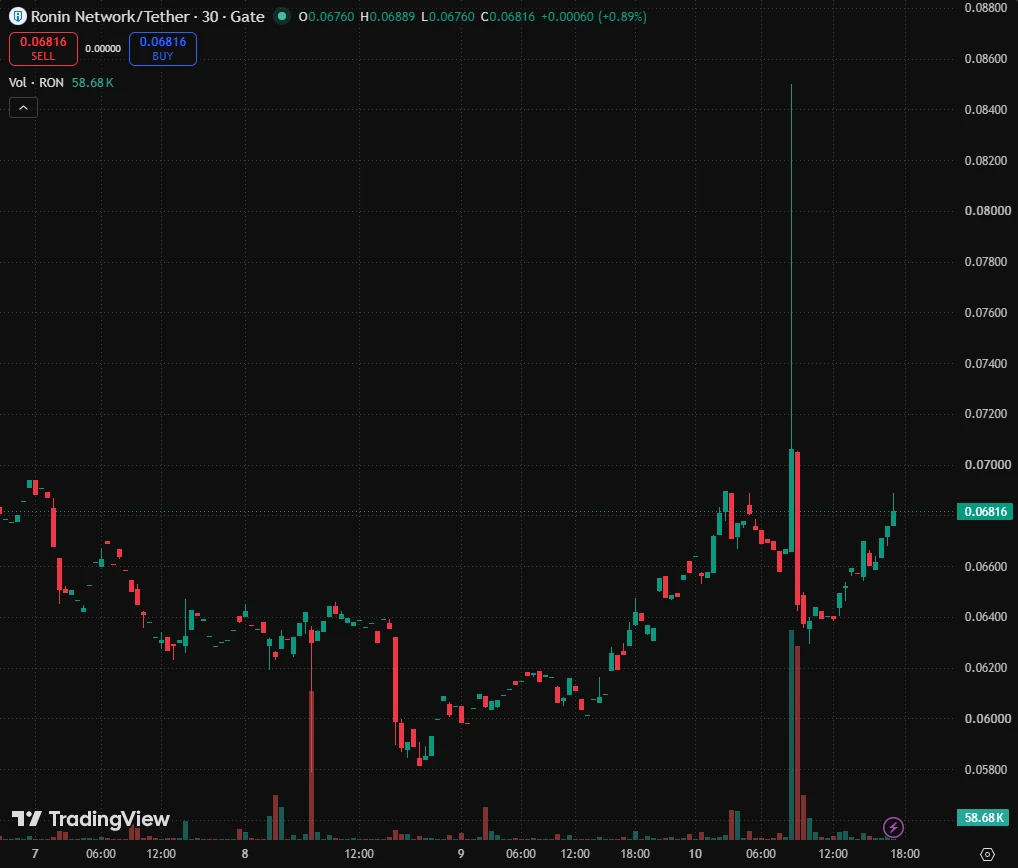This screenshot has height=868, width=1018.
Task: Click the 0.07800 price axis label
Action: pyautogui.click(x=986, y=262)
